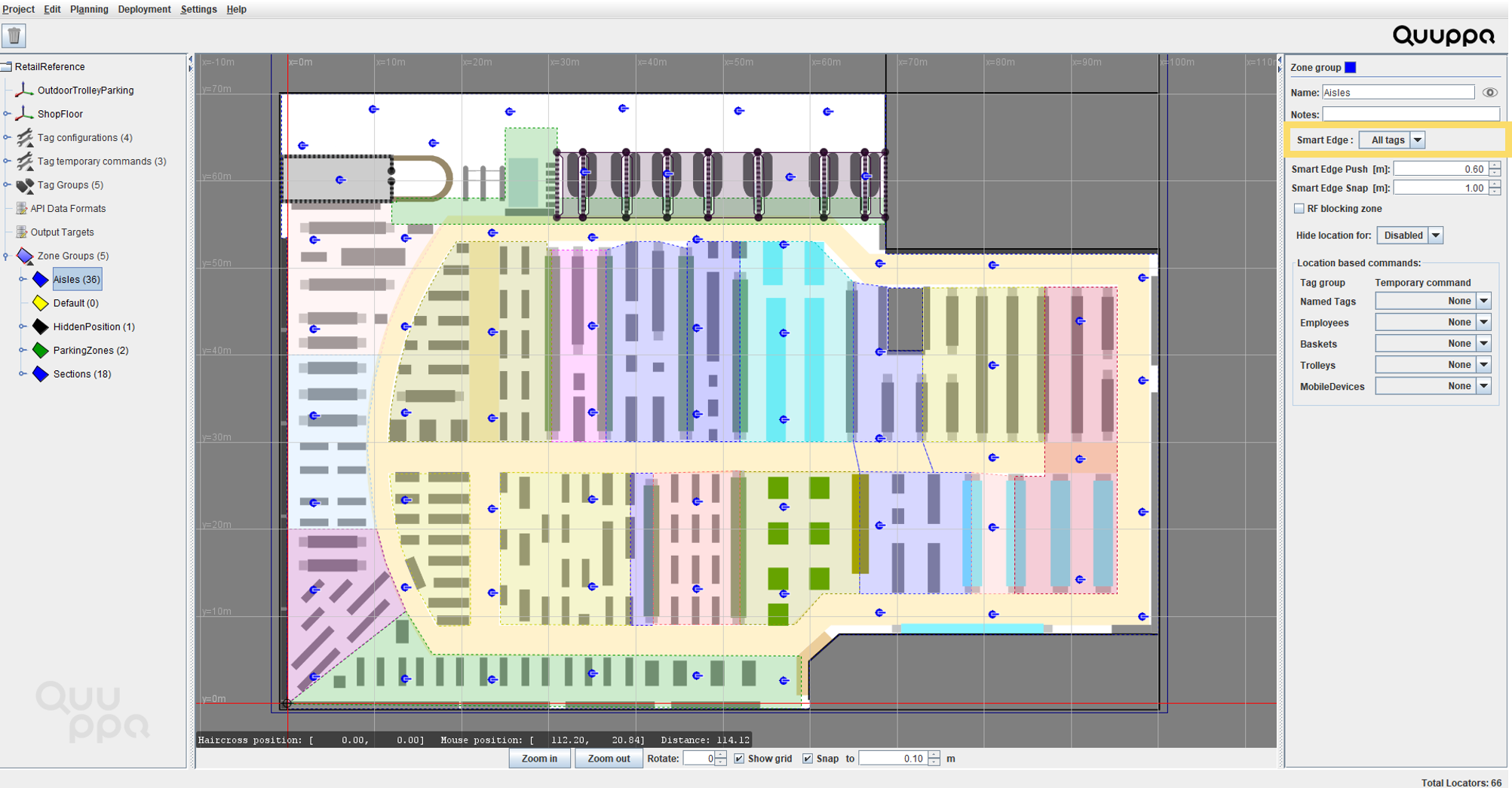Open the Project menu
Screen dimensions: 1512x788
[18, 9]
